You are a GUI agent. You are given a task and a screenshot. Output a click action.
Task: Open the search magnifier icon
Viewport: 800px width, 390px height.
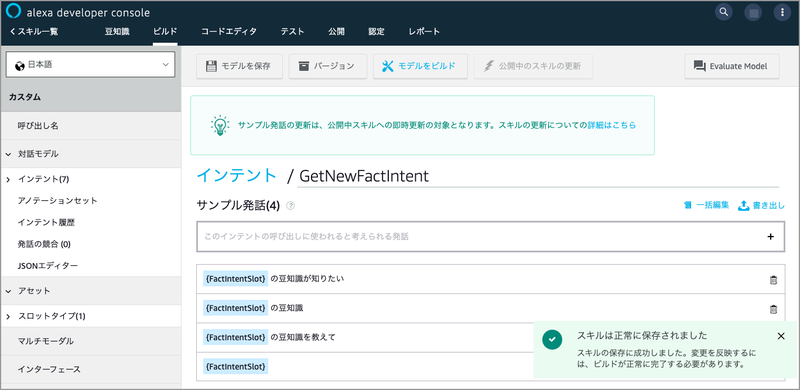[723, 12]
